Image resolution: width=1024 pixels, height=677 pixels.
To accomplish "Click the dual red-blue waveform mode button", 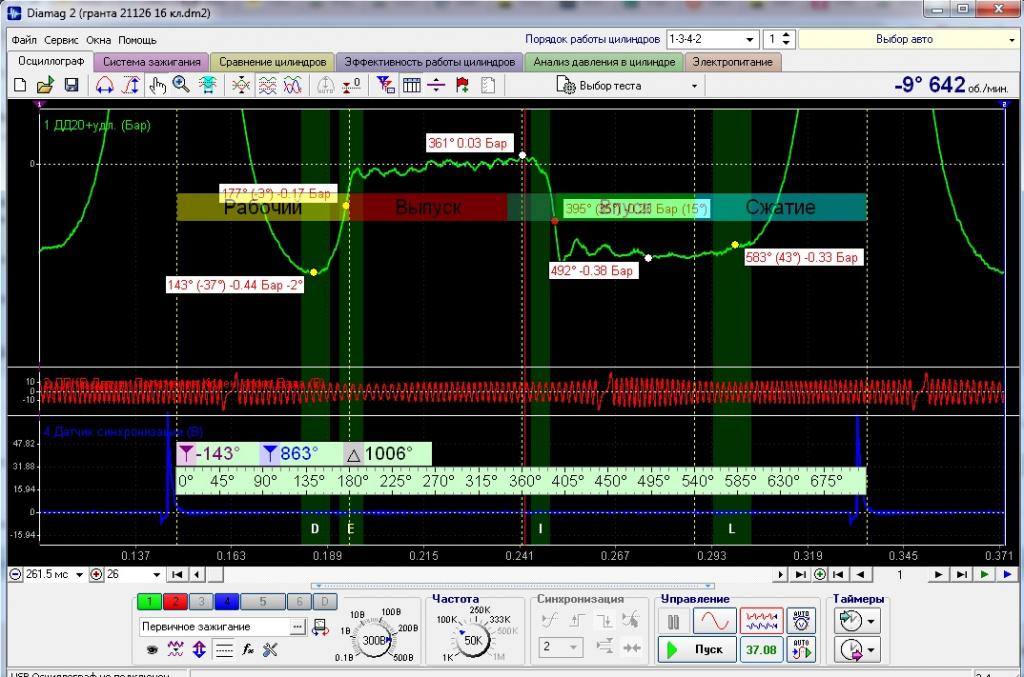I will 761,621.
